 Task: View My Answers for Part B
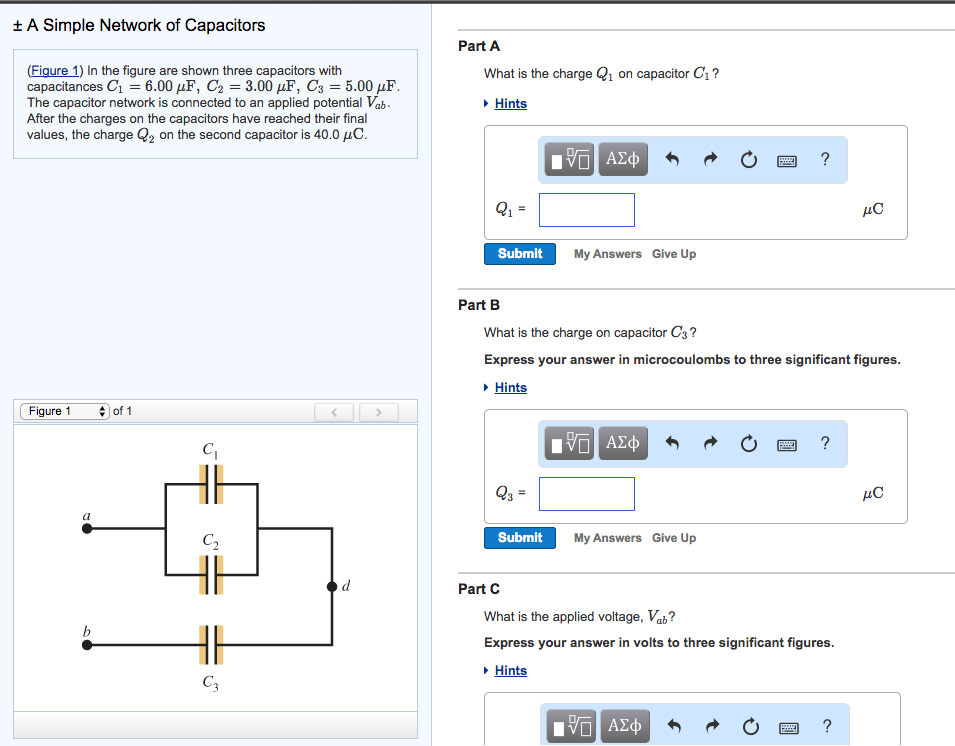pyautogui.click(x=608, y=538)
